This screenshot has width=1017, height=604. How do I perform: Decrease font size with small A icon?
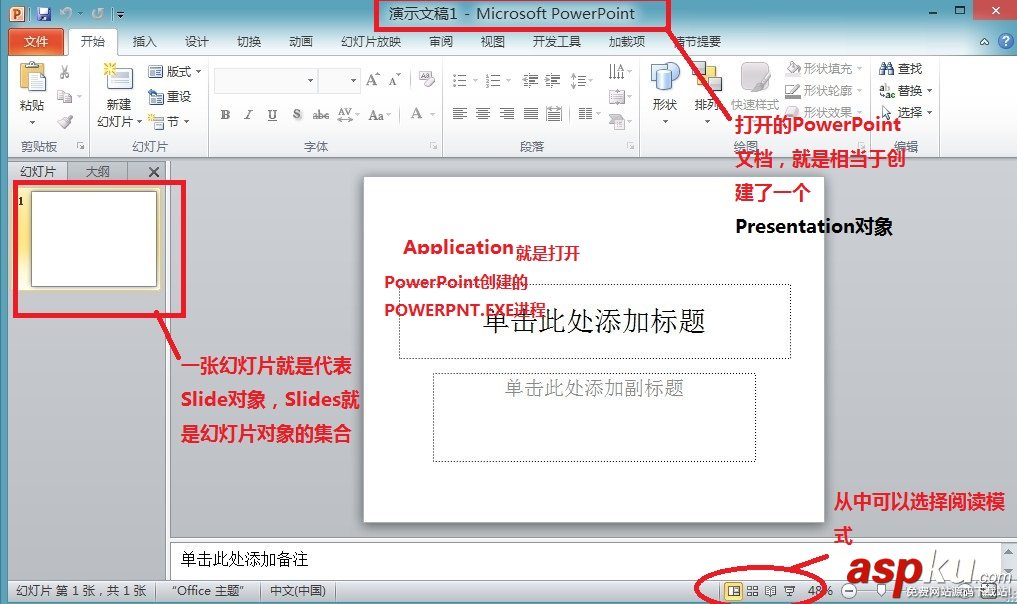[x=394, y=79]
